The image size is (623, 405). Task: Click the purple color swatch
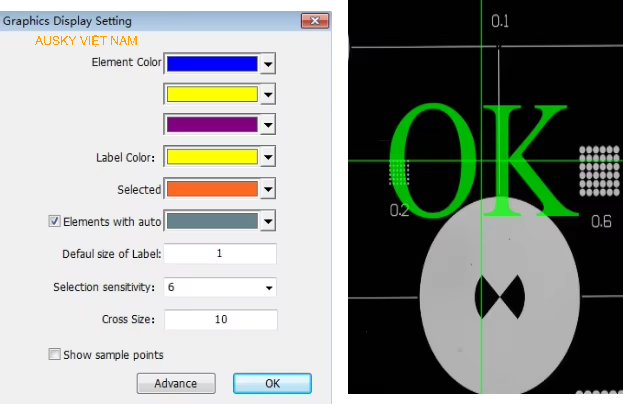211,125
